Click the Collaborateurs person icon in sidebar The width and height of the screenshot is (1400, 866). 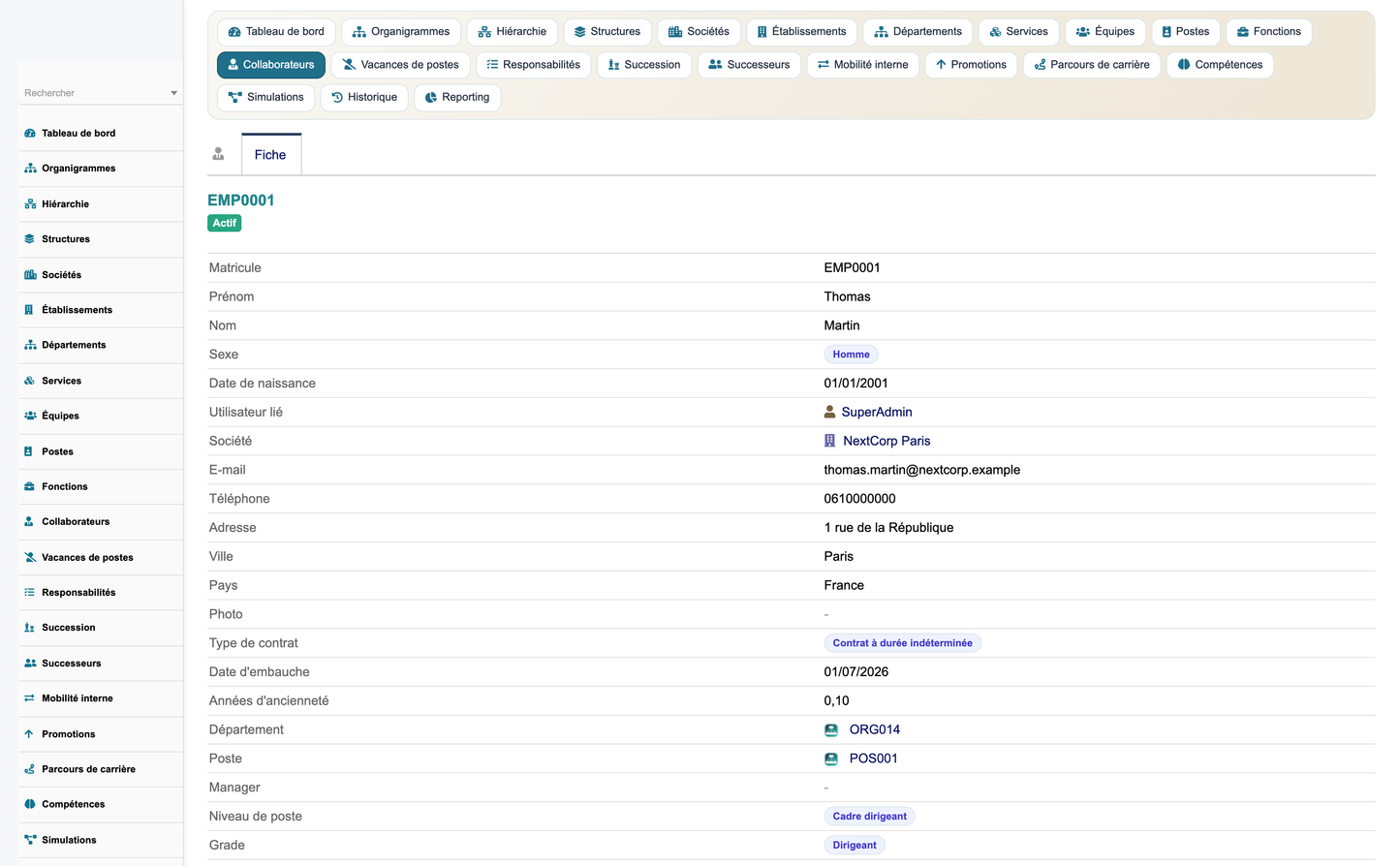coord(29,521)
